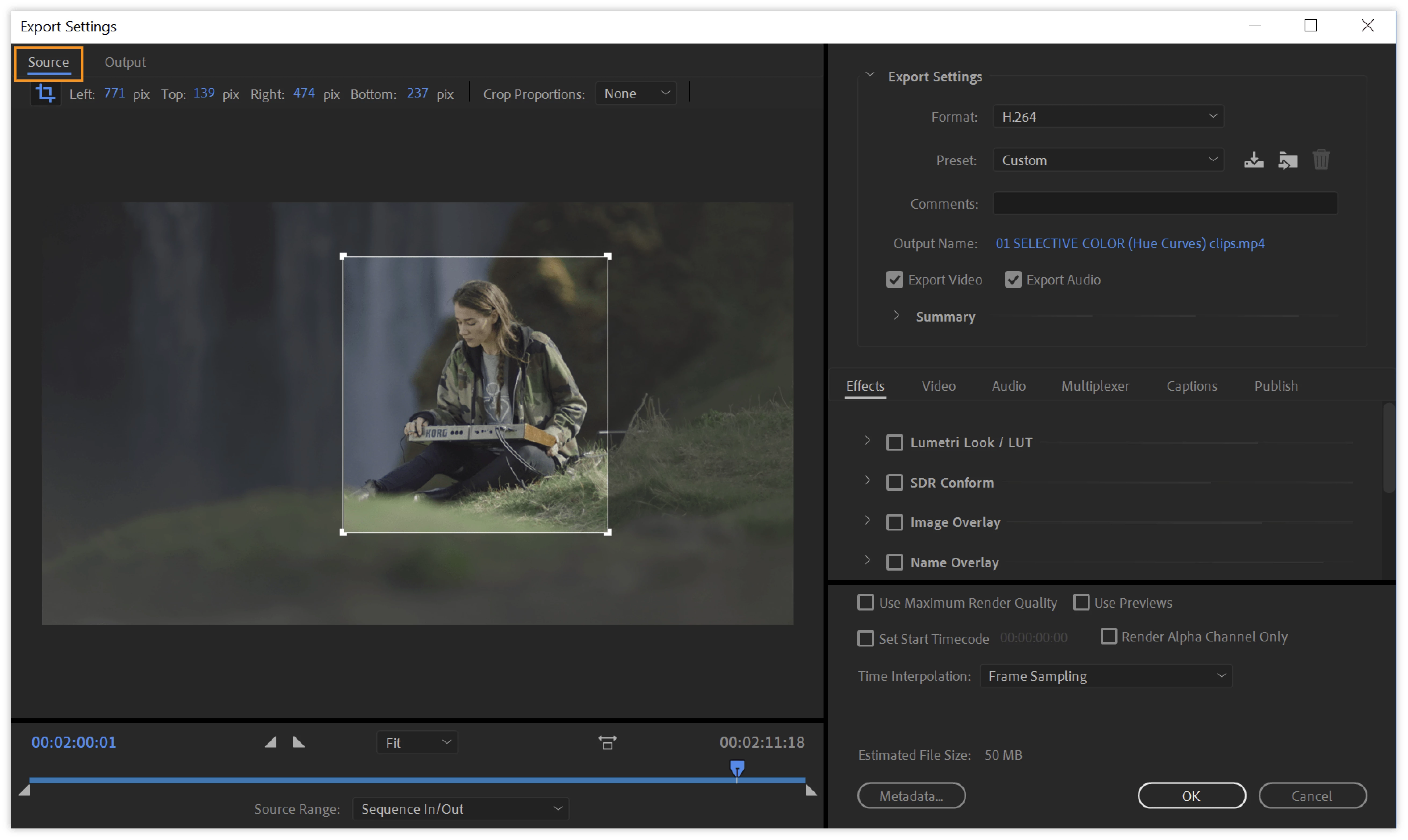Switch to the Output tab
The width and height of the screenshot is (1408, 840).
pyautogui.click(x=125, y=62)
